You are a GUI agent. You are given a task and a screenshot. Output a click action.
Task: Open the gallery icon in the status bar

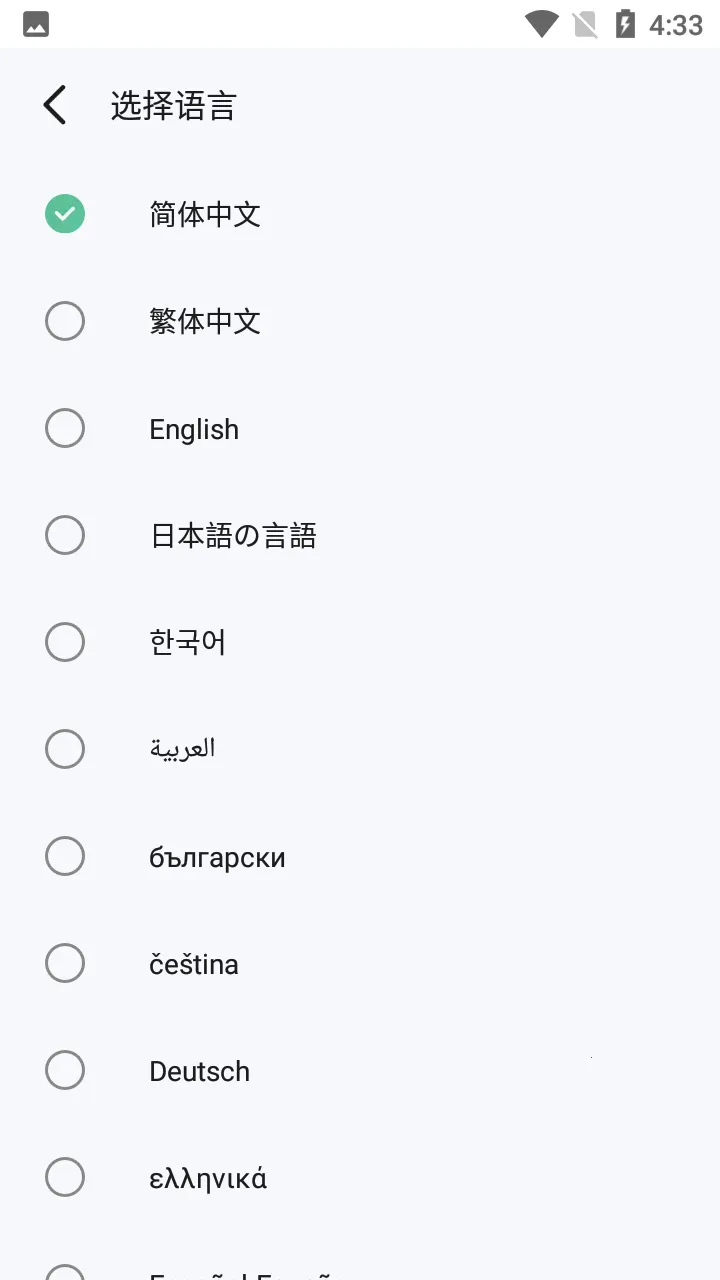pos(36,23)
